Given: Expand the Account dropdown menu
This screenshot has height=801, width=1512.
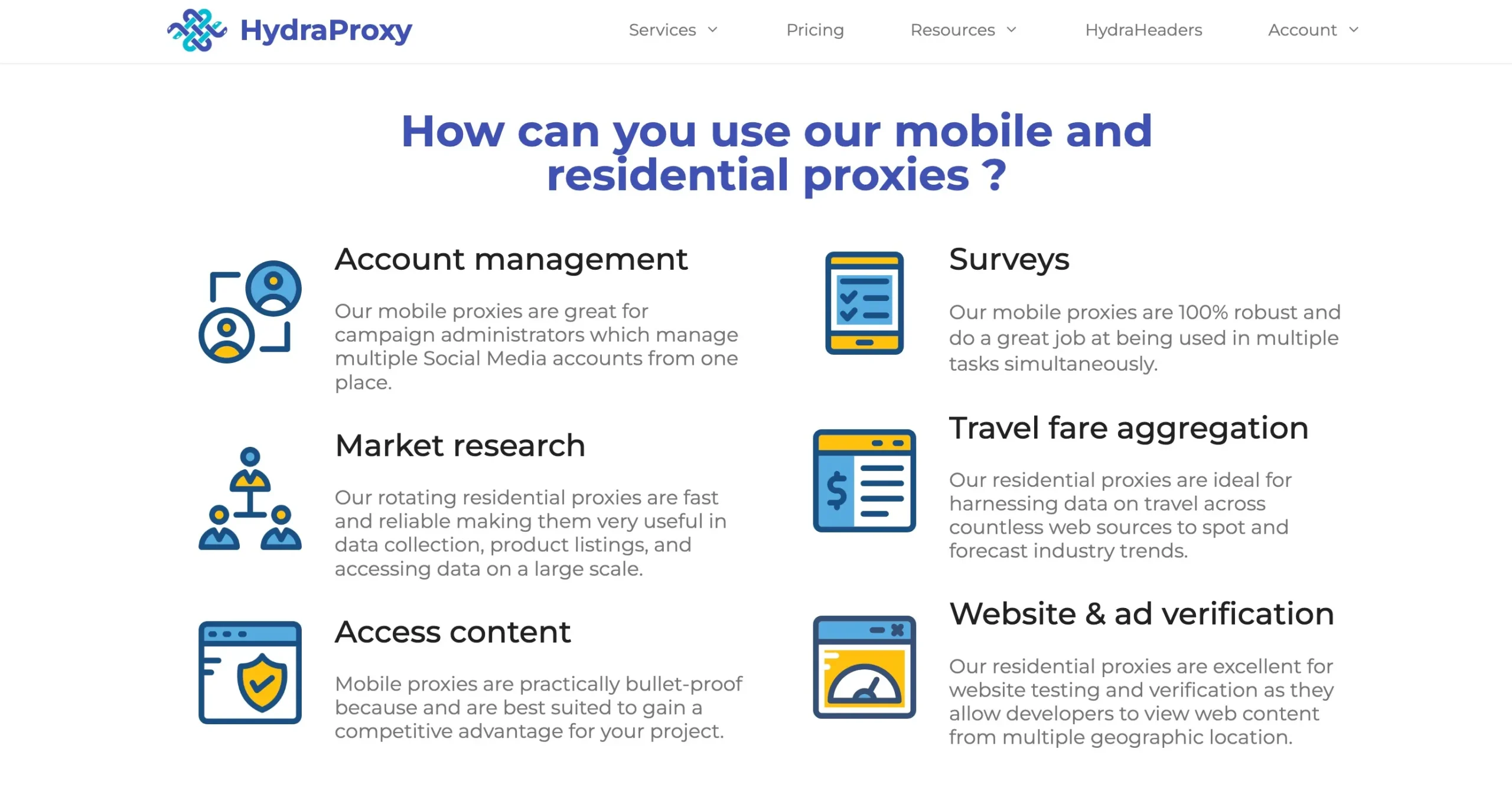Looking at the screenshot, I should point(1312,30).
